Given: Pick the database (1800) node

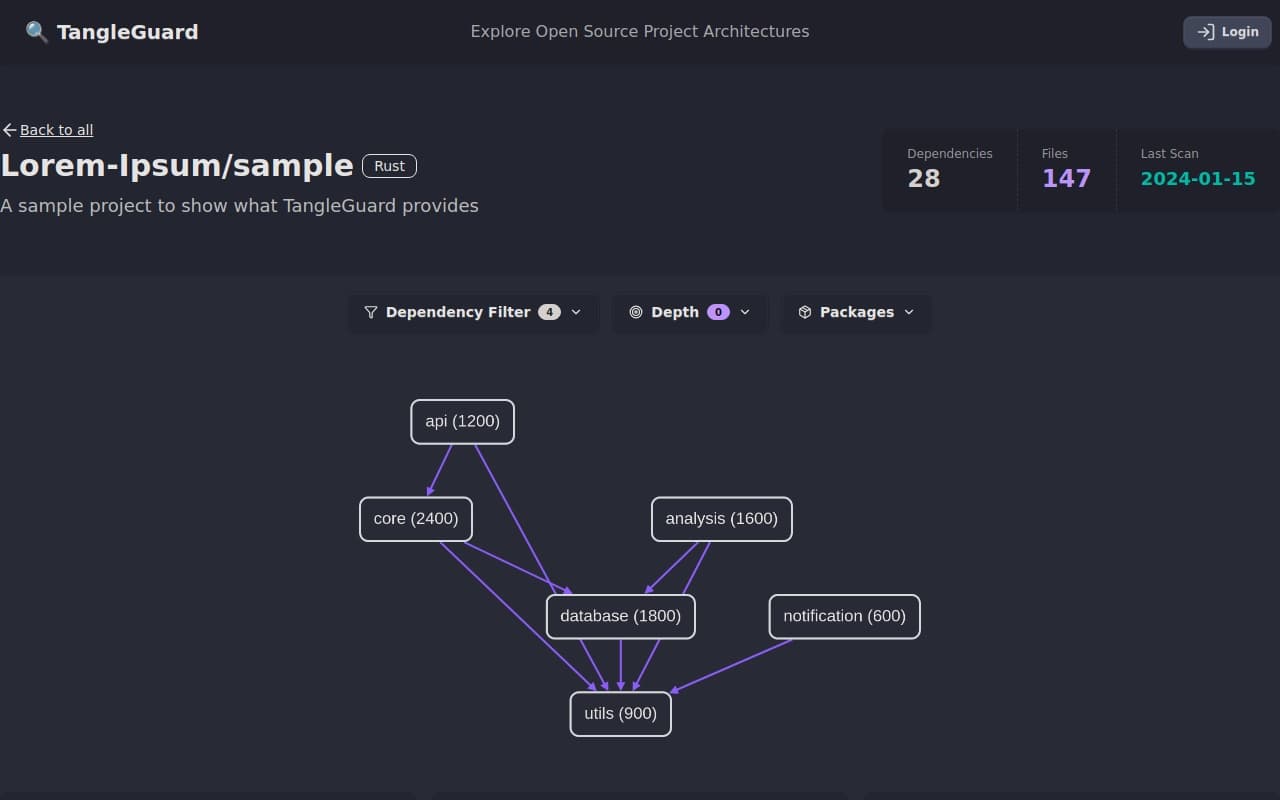Looking at the screenshot, I should (620, 616).
